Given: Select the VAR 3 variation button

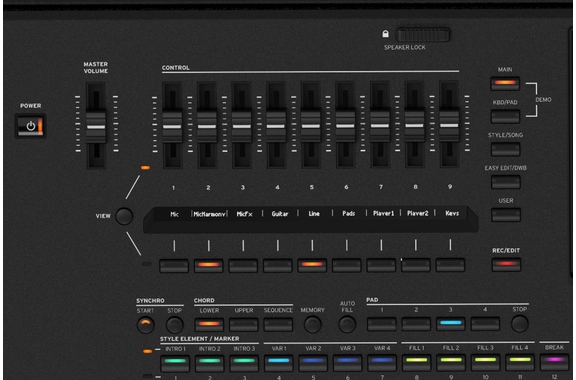Looking at the screenshot, I should tap(348, 362).
